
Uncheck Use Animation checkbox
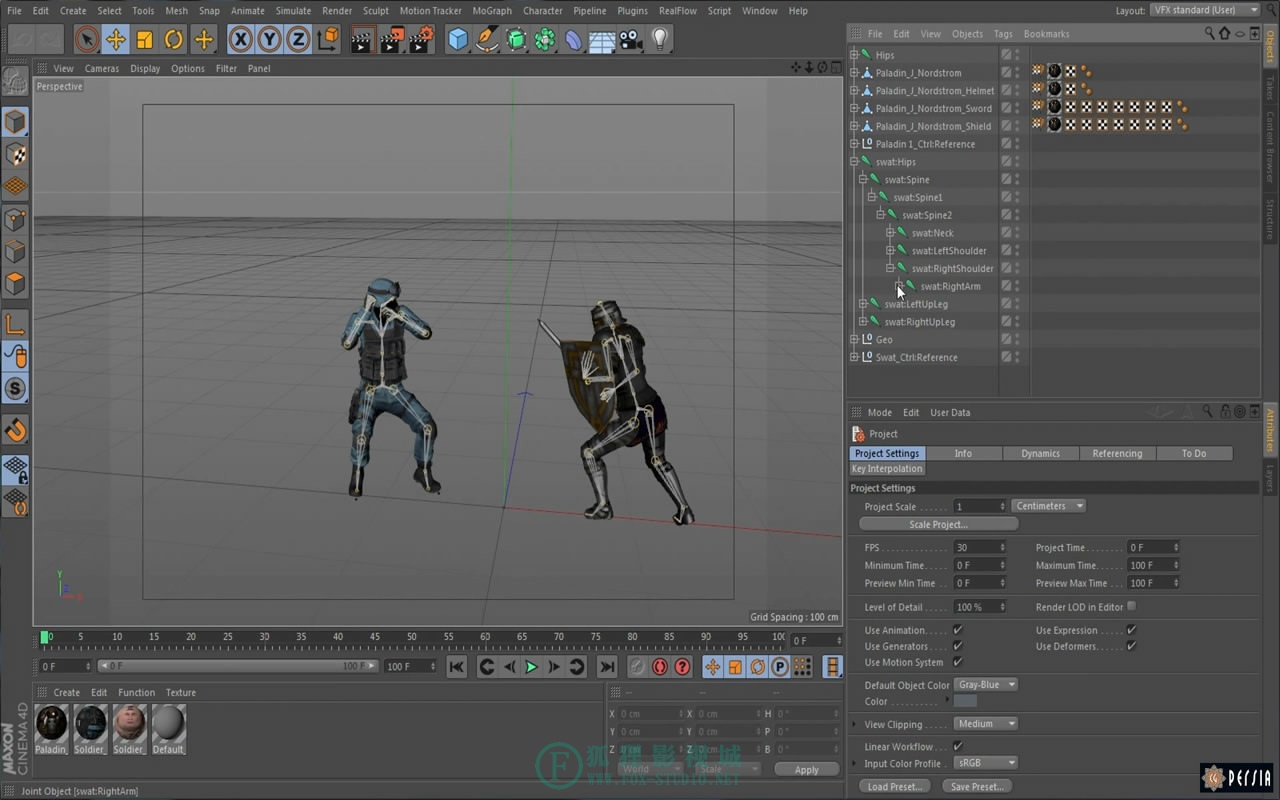[x=958, y=630]
